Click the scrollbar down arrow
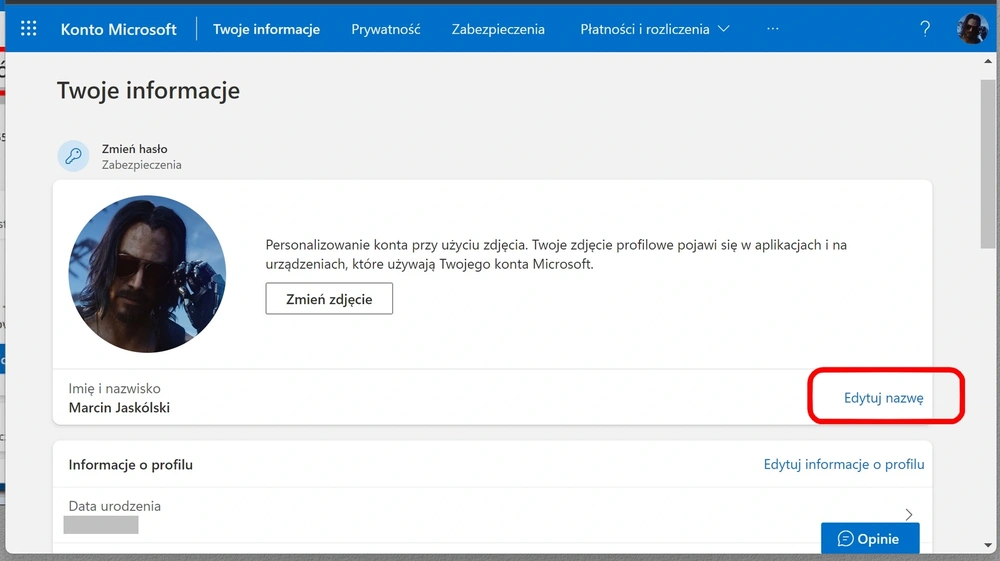The height and width of the screenshot is (561, 1000). tap(988, 545)
